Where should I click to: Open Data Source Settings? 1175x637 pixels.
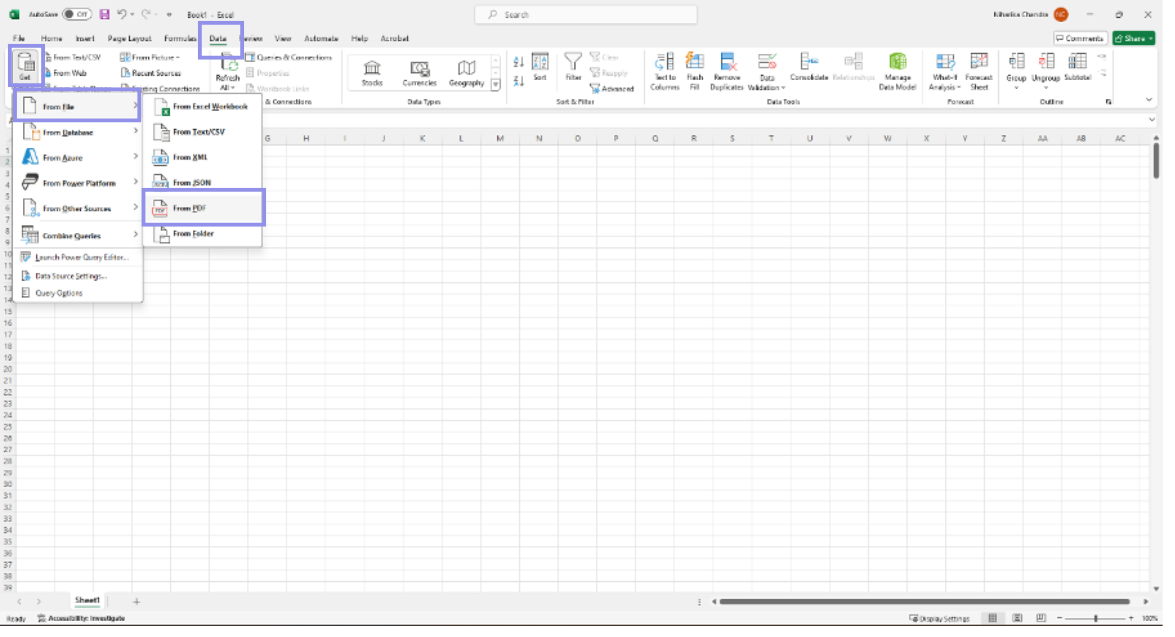[x=79, y=278]
